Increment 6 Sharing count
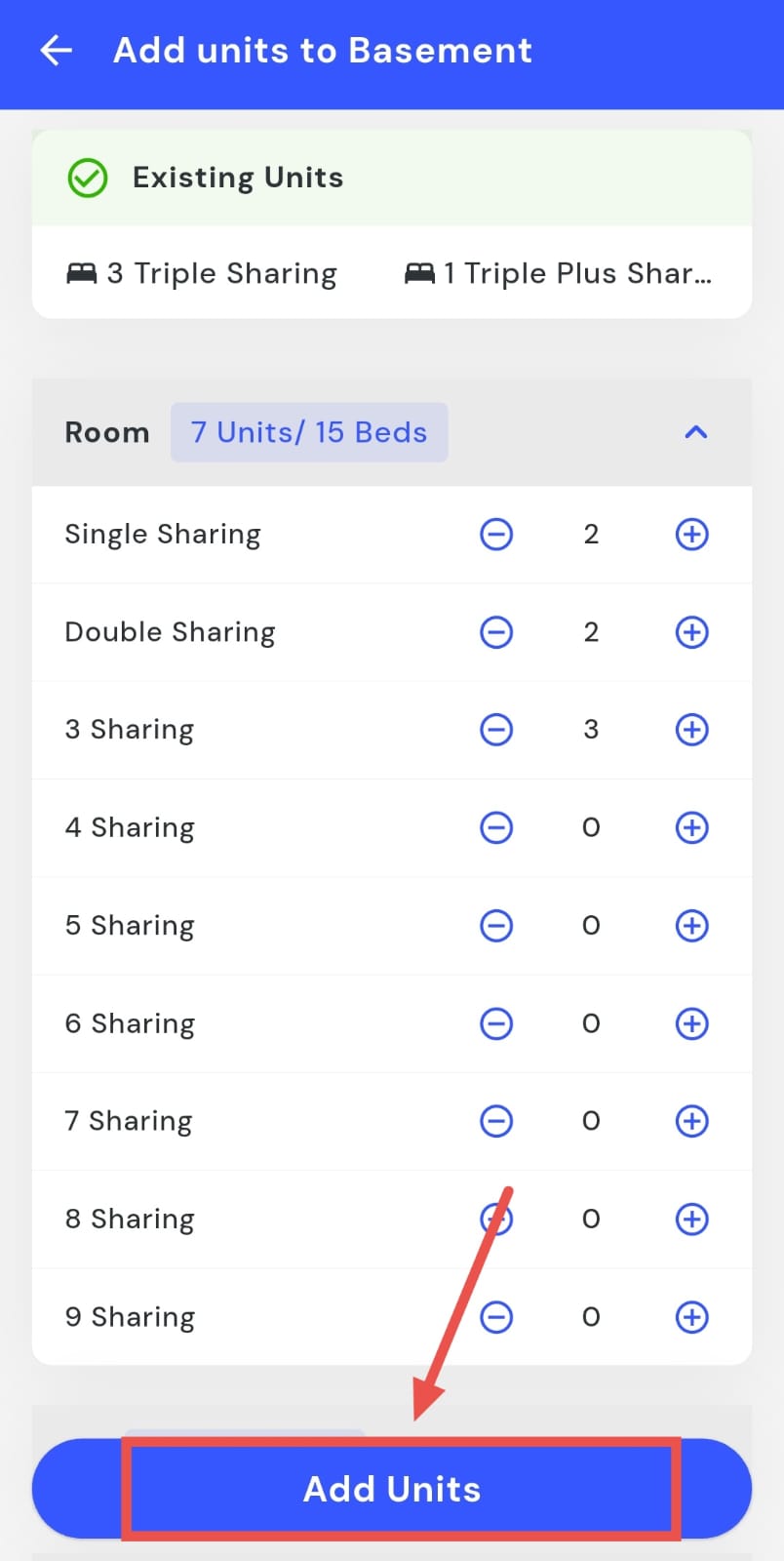The height and width of the screenshot is (1561, 784). [x=691, y=1023]
